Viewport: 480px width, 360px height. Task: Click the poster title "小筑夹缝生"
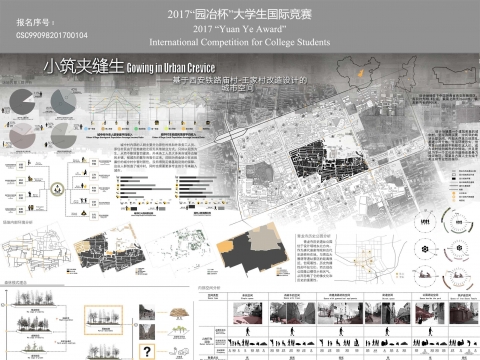coord(84,66)
